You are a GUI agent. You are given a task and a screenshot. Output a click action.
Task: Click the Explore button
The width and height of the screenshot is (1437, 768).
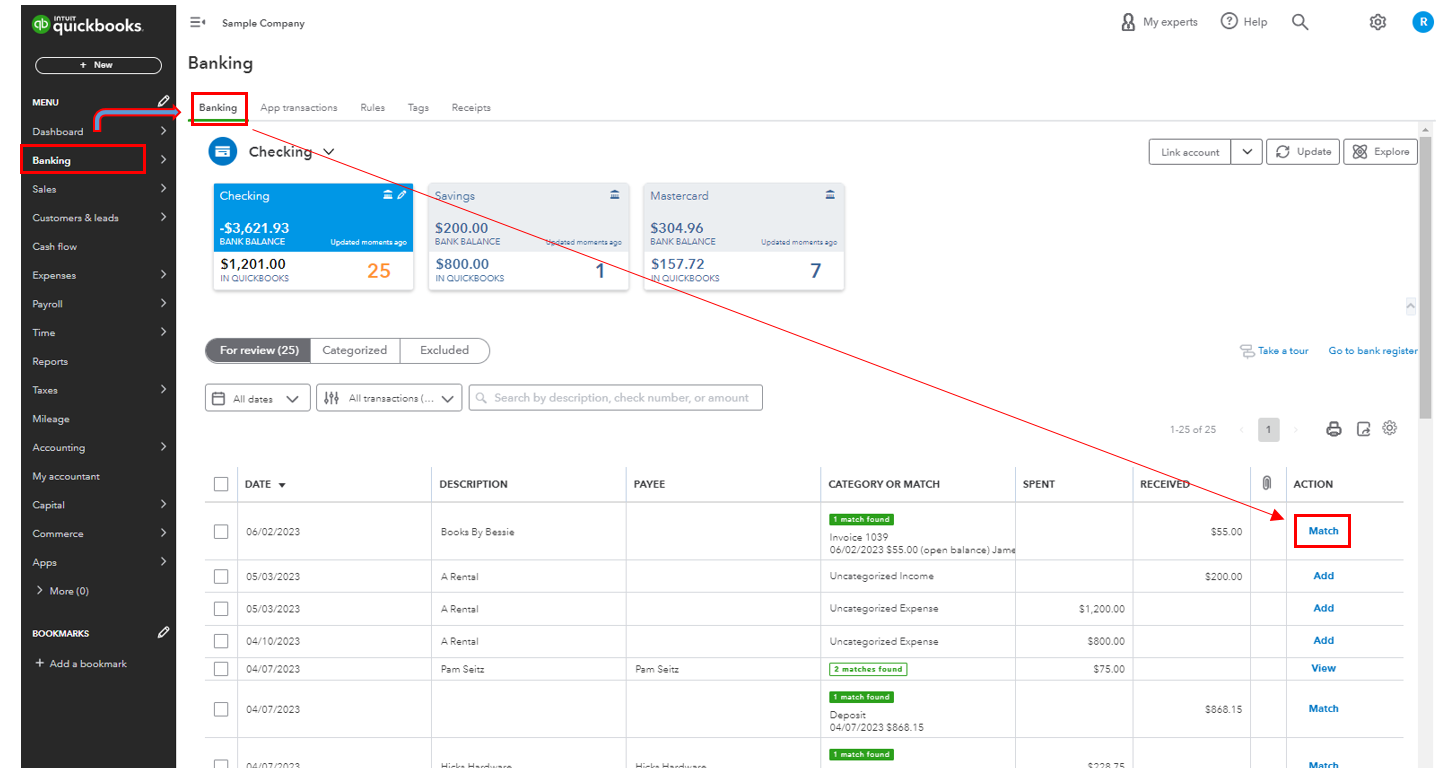[1381, 152]
